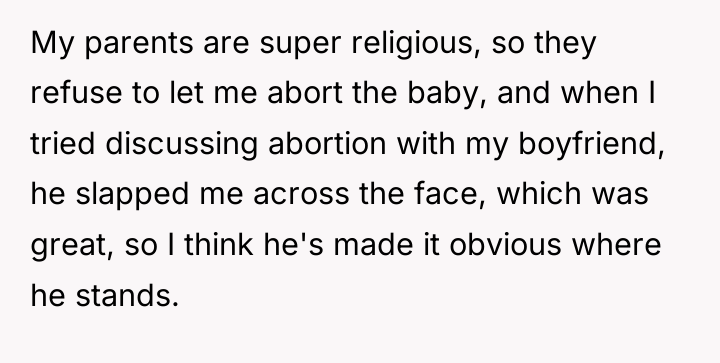Click the word "parents" in the paragraph
The width and height of the screenshot is (720, 363).
(139, 45)
